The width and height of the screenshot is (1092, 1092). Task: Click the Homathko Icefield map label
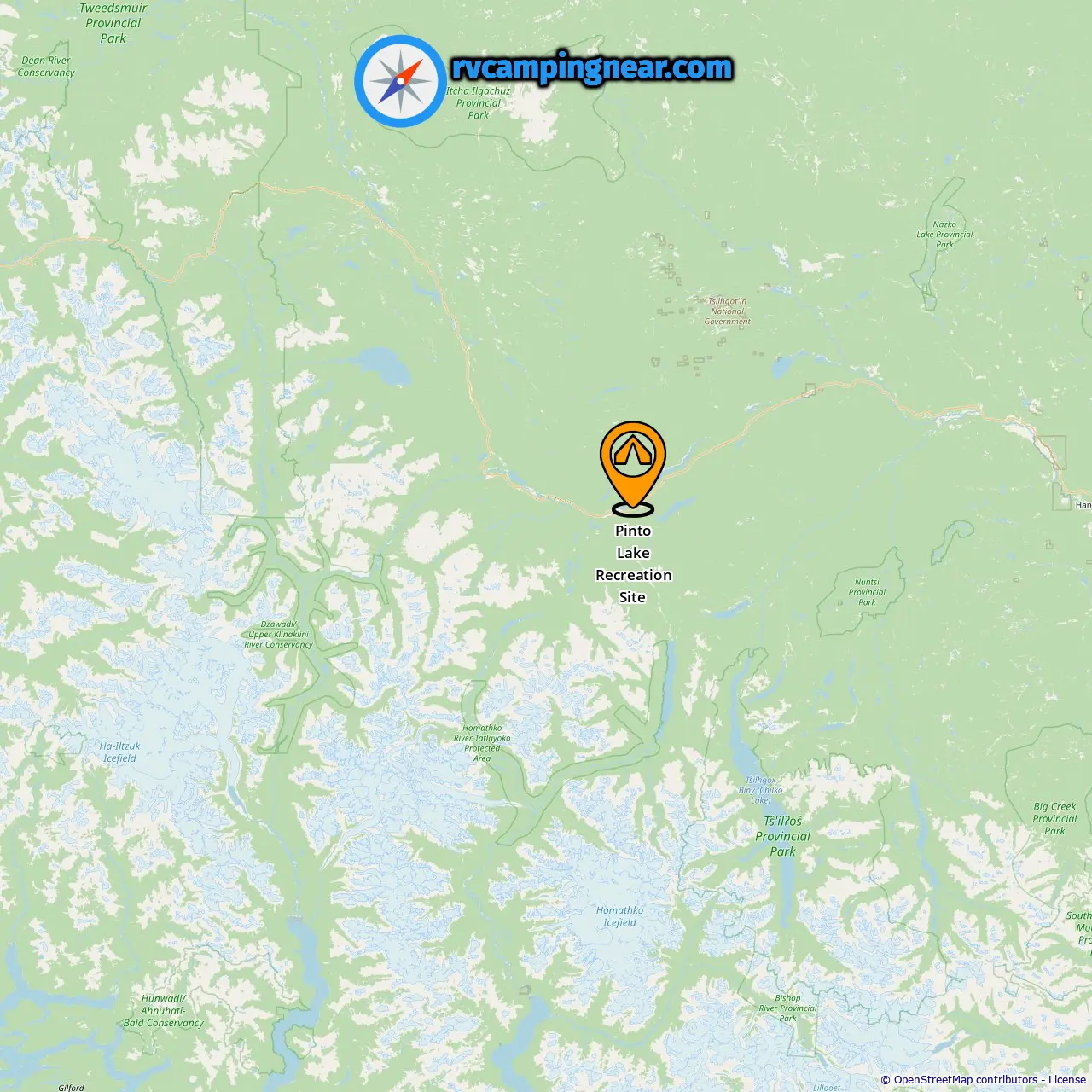(x=620, y=916)
